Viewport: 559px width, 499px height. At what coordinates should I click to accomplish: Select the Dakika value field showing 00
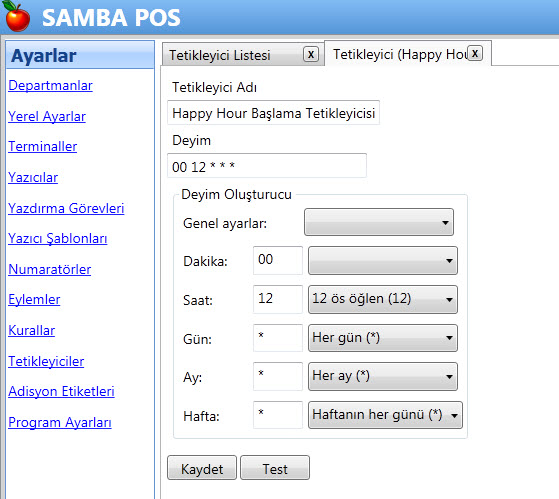[278, 260]
